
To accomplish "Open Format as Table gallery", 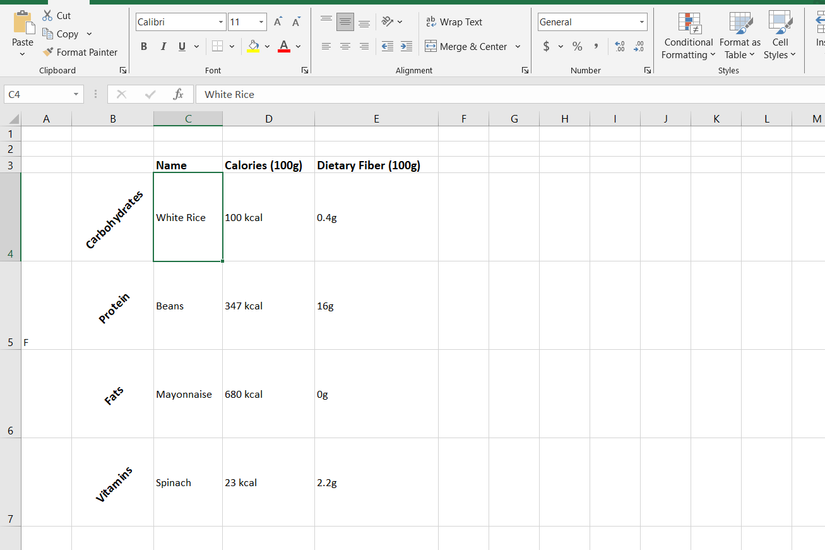I will (x=740, y=36).
